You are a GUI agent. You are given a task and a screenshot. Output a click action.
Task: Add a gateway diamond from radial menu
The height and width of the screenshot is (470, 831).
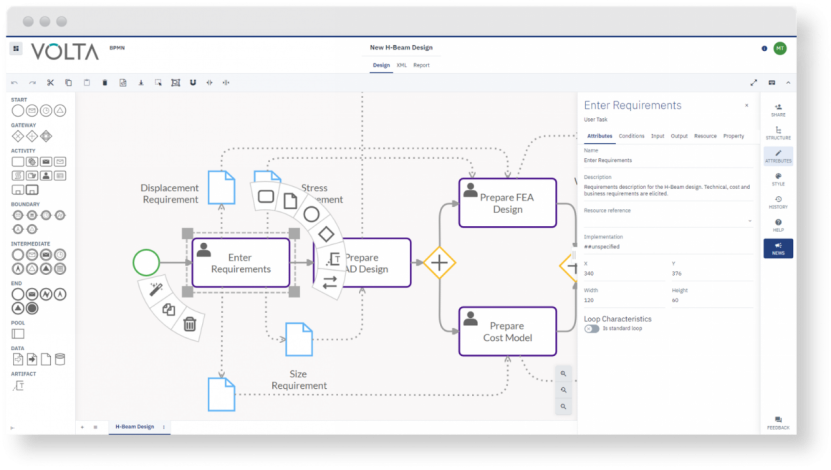[x=326, y=234]
